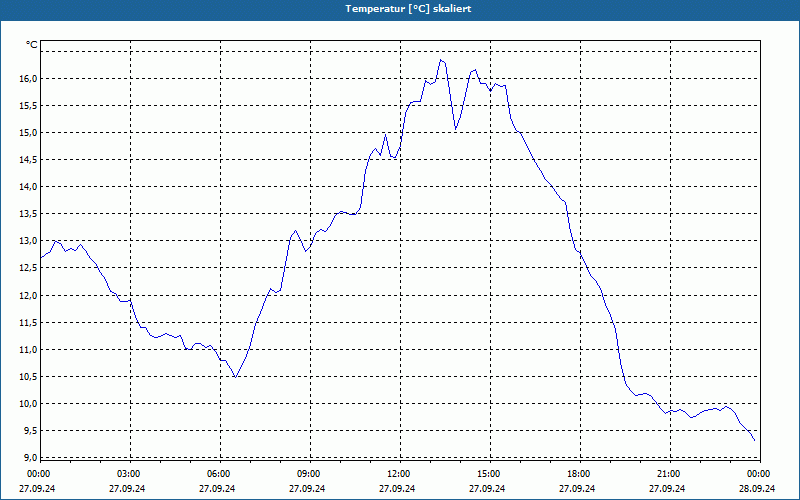Image resolution: width=800 pixels, height=500 pixels.
Task: Pick the '27.09.24' date under 18:00
Action: pos(577,488)
